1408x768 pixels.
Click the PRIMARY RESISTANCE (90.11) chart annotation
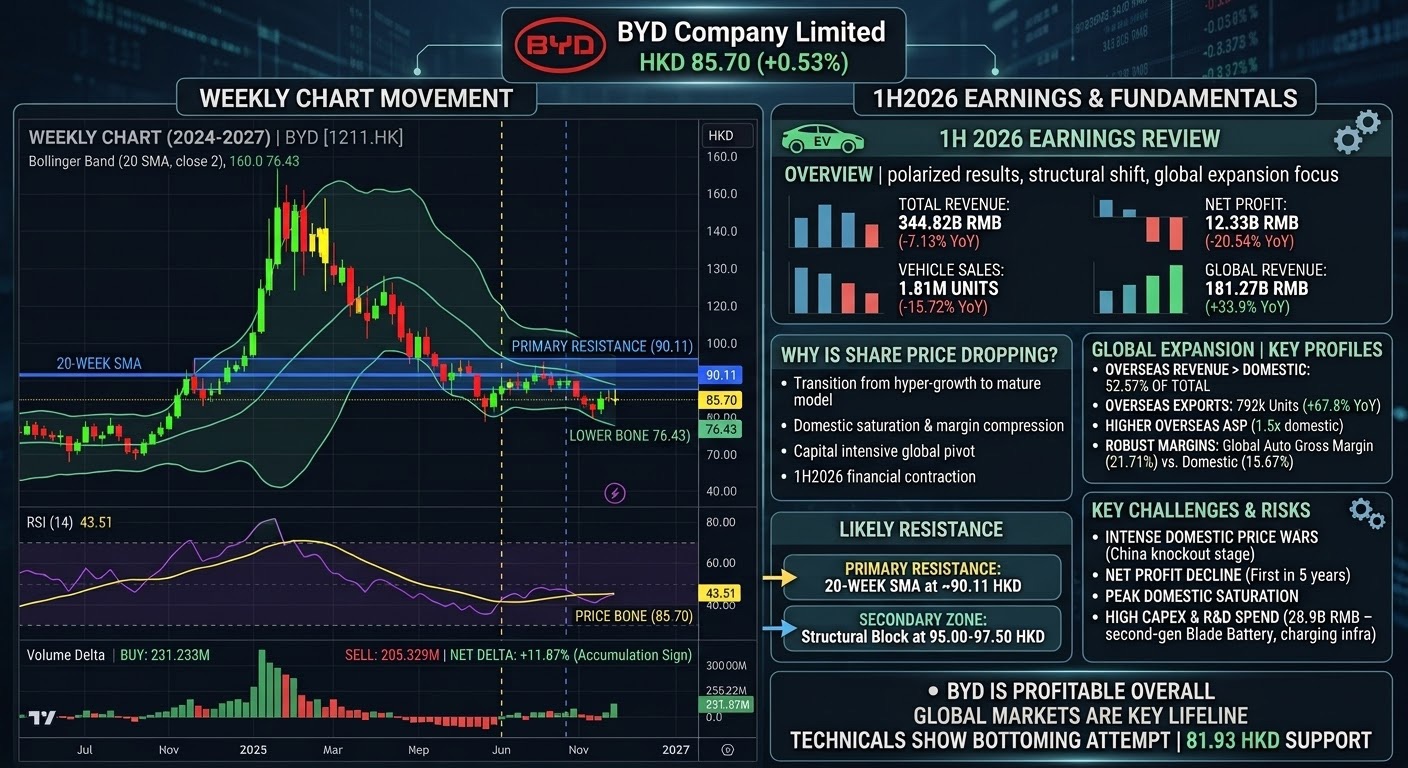[x=602, y=346]
